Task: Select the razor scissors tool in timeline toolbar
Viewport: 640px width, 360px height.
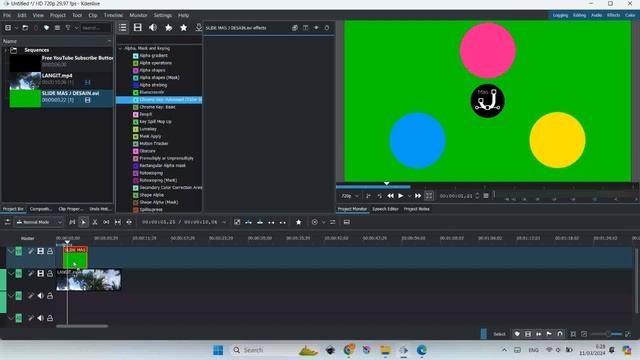Action: (95, 222)
